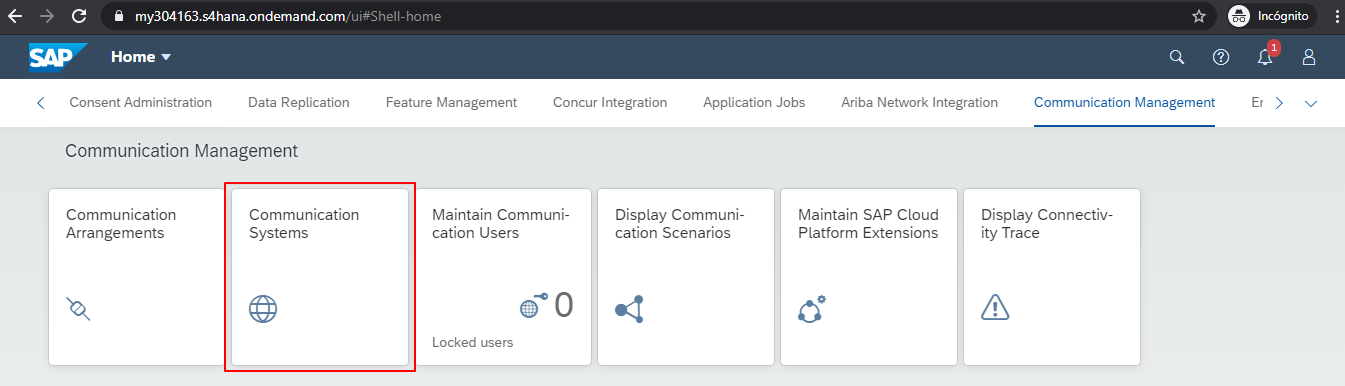1345x386 pixels.
Task: Select the Communication Management tab
Action: point(1124,102)
